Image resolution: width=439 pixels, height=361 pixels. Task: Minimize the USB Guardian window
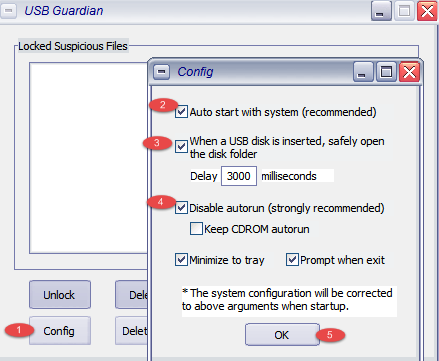381,11
